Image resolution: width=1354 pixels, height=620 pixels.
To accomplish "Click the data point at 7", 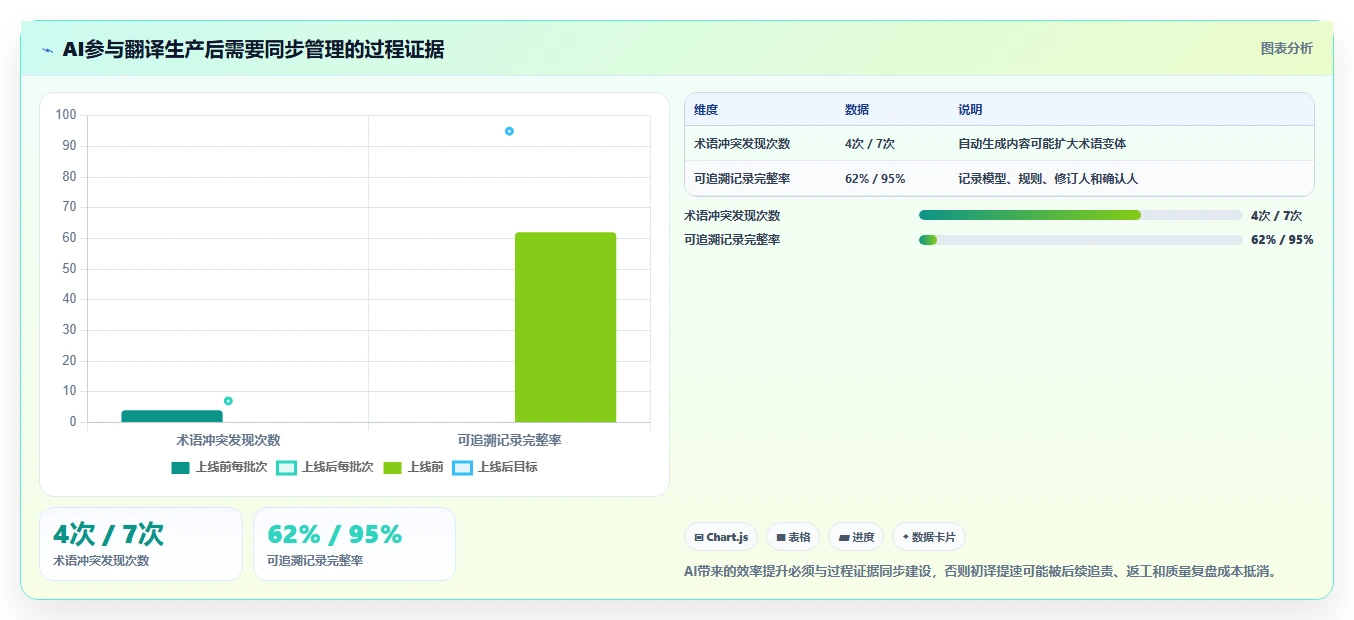I will click(228, 401).
